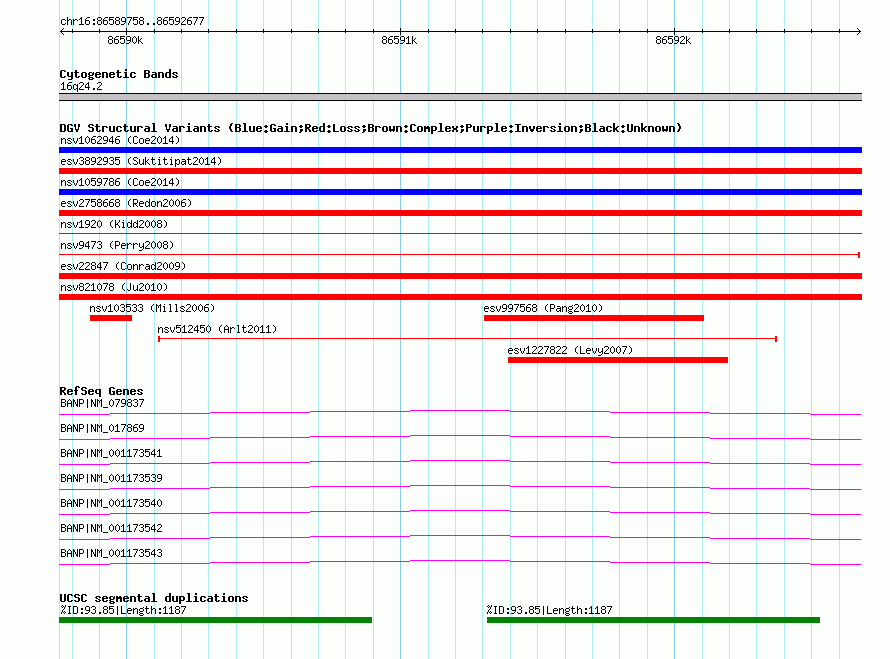Select transcript BANP|NM_001173542
890x659 pixels.
pos(111,528)
